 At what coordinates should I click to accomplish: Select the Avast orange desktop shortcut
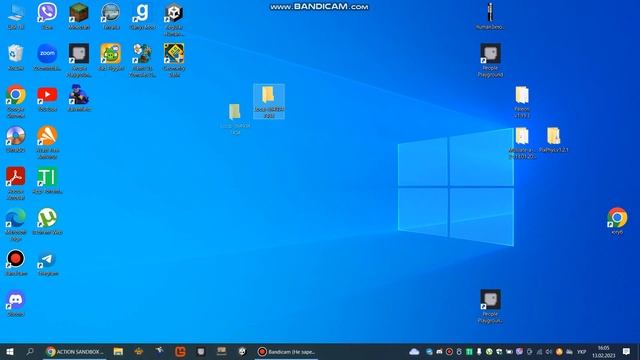[x=47, y=142]
